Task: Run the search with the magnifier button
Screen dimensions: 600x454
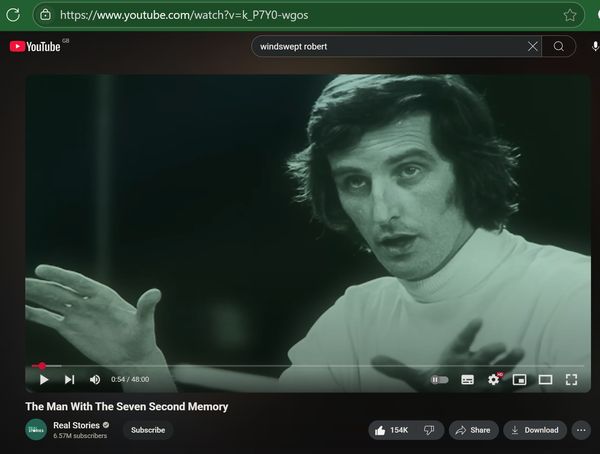Action: click(x=559, y=47)
